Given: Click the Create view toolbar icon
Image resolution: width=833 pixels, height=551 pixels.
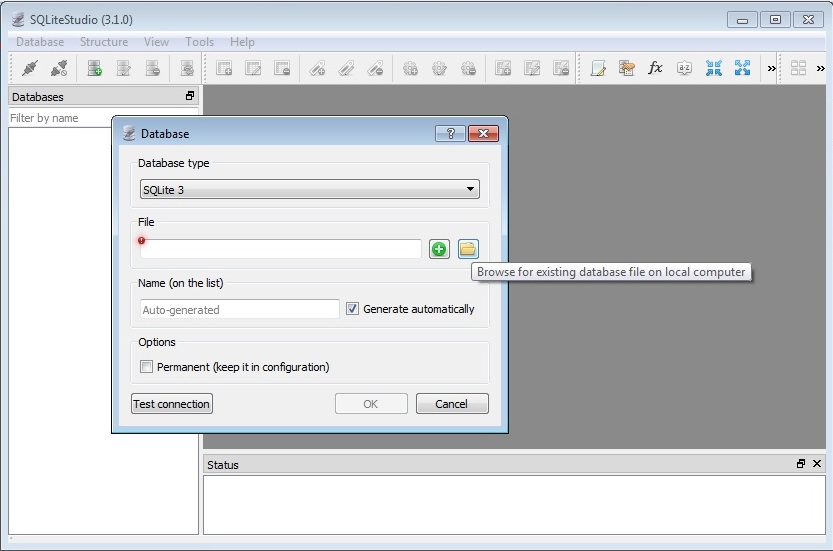Looking at the screenshot, I should click(x=503, y=68).
